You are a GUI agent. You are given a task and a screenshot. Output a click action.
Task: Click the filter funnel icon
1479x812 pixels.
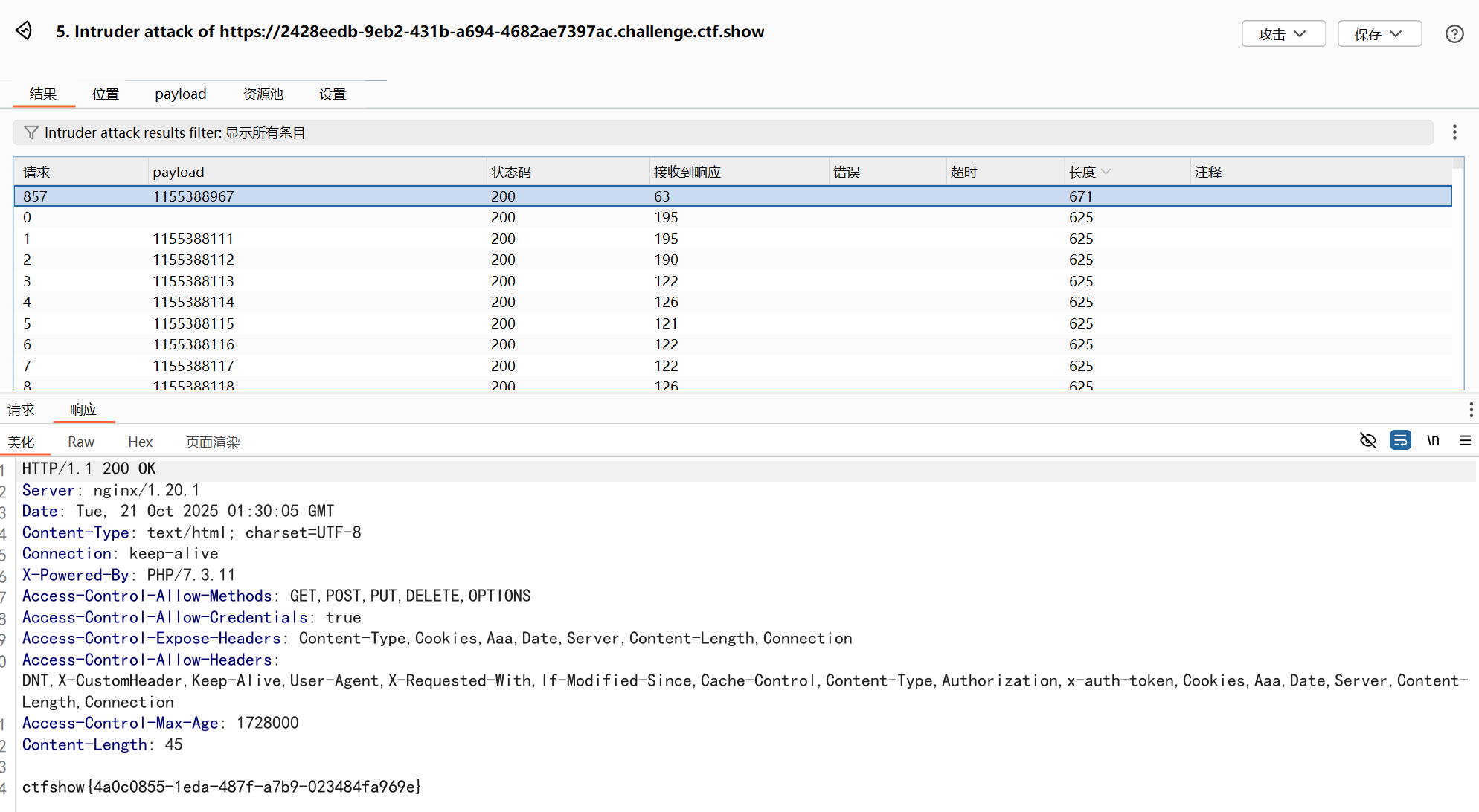pos(31,132)
